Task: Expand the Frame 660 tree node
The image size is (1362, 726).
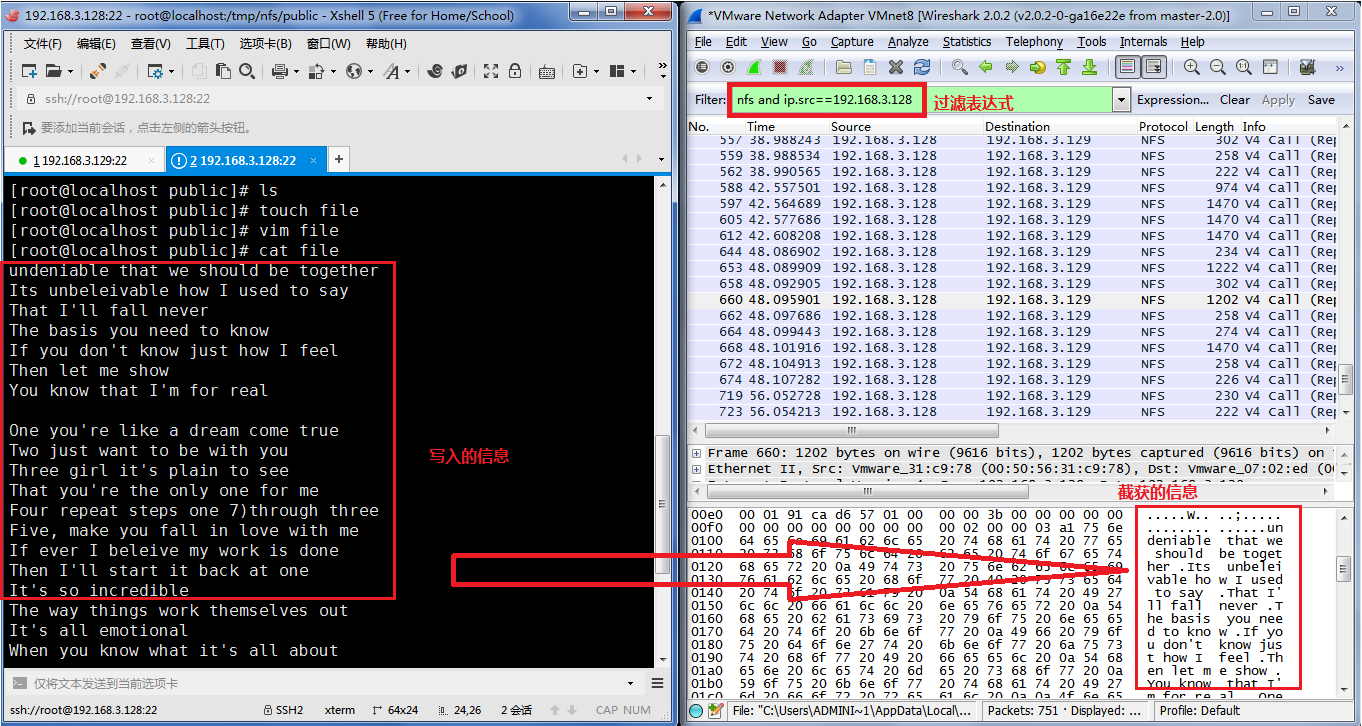Action: click(696, 453)
